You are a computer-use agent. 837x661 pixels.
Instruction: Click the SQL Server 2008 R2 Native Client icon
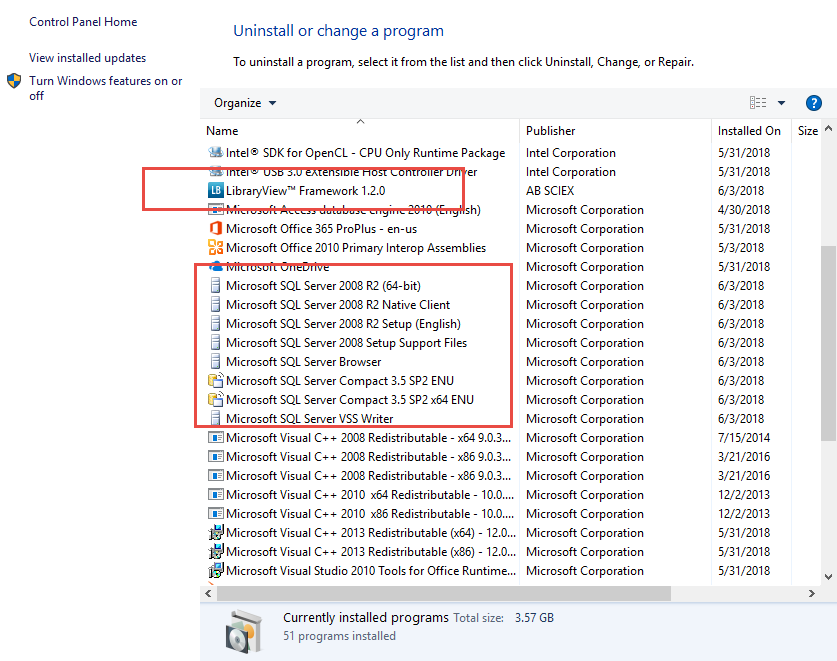click(x=216, y=305)
